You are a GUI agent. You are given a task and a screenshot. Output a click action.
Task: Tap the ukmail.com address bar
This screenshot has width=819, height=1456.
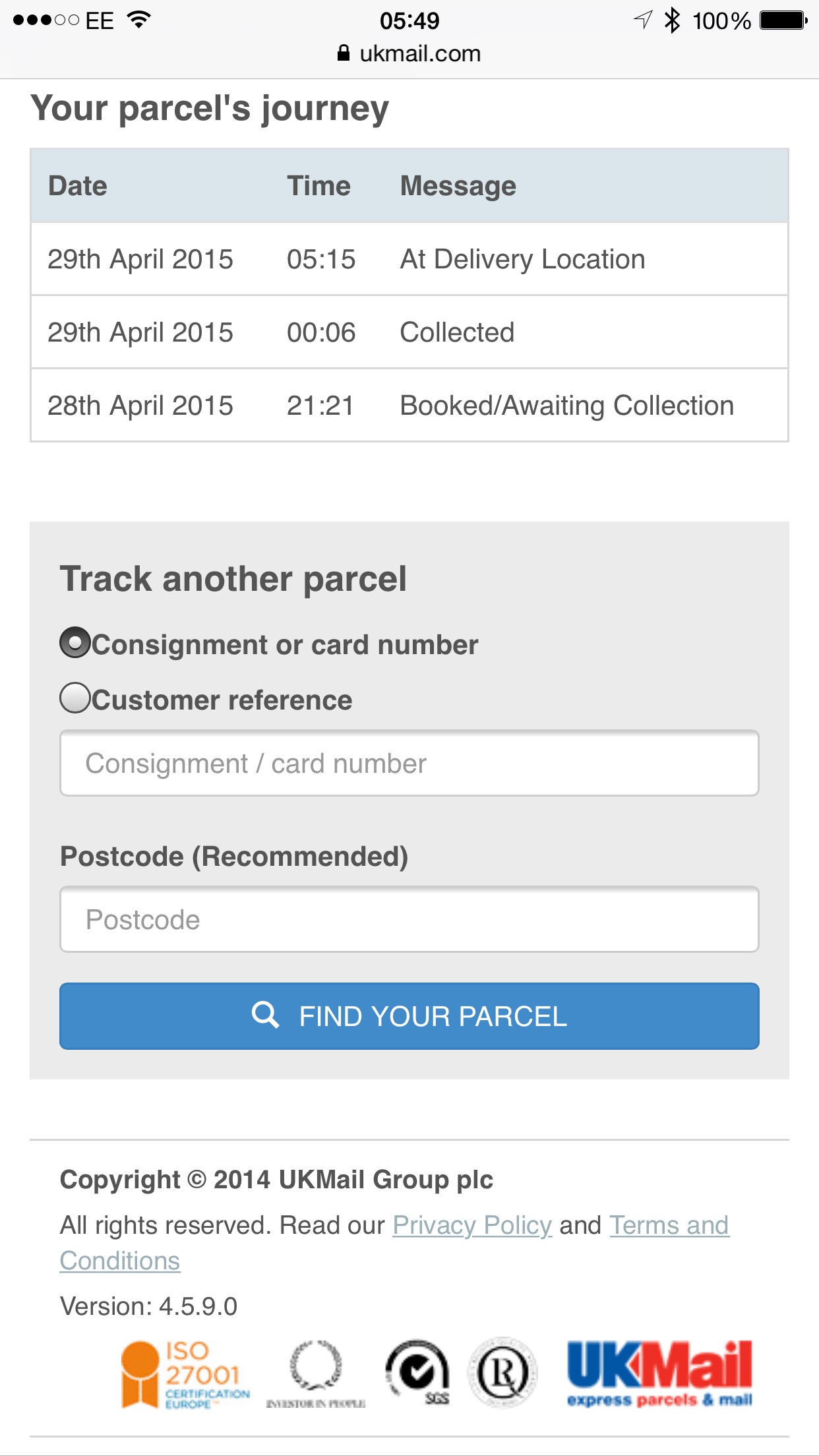click(409, 53)
